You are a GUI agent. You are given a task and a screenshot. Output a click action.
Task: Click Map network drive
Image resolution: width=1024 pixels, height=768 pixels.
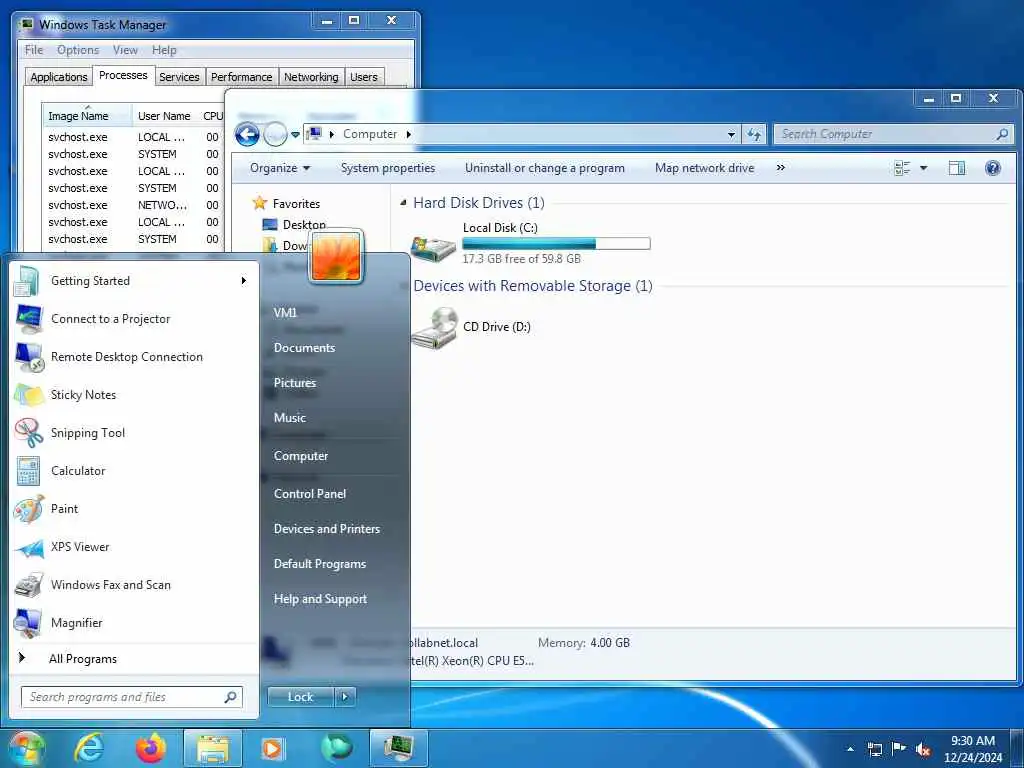click(x=705, y=168)
